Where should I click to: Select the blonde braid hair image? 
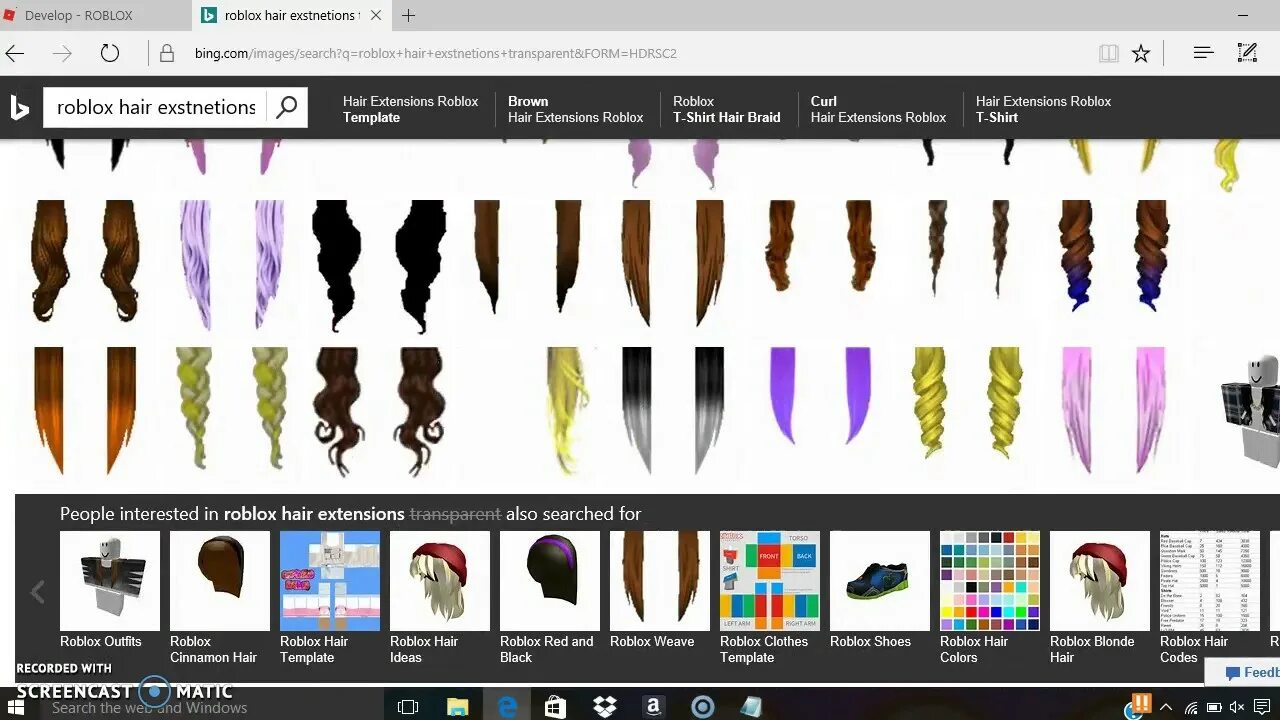pyautogui.click(x=231, y=408)
